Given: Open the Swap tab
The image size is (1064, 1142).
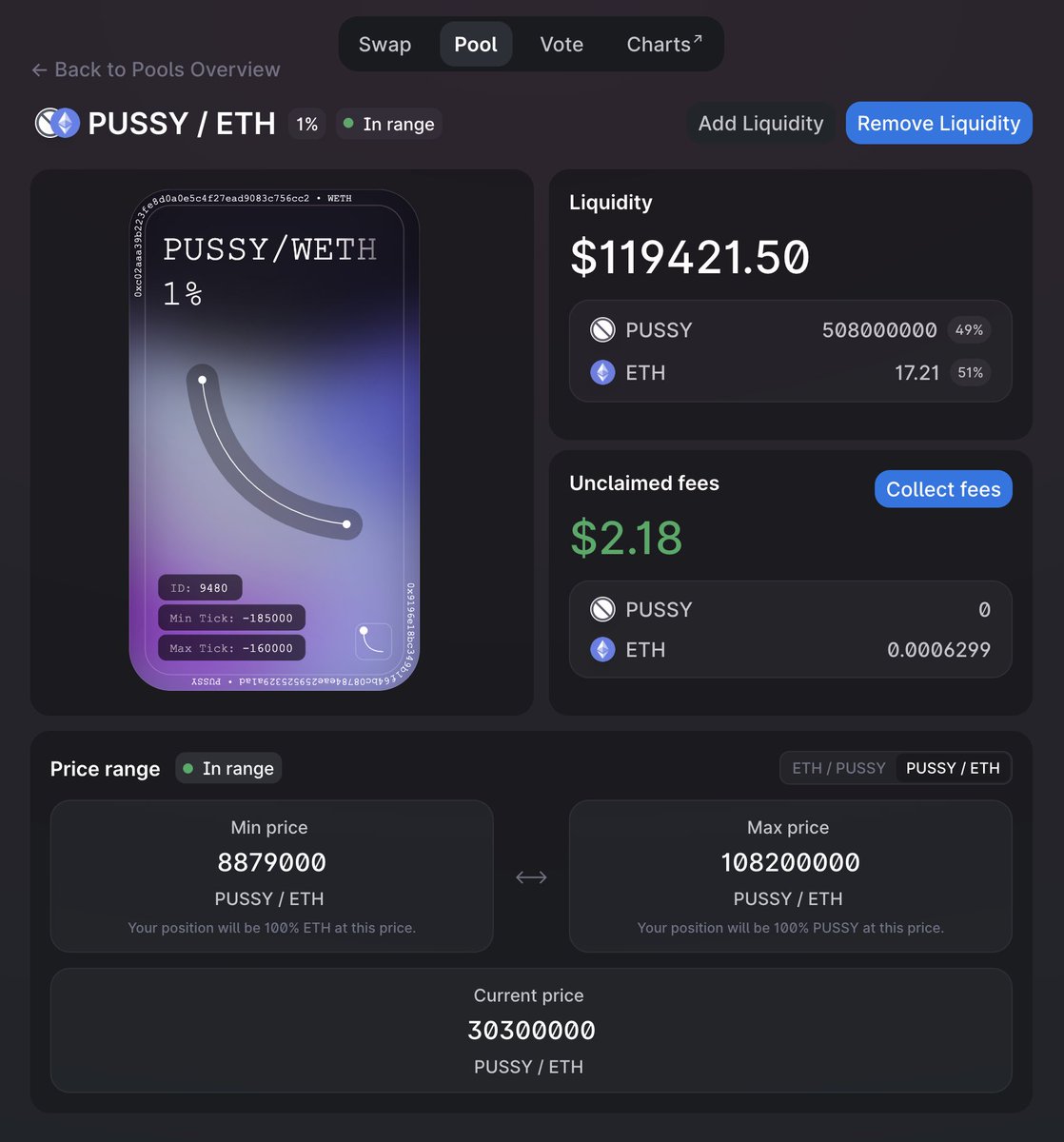Looking at the screenshot, I should coord(384,45).
